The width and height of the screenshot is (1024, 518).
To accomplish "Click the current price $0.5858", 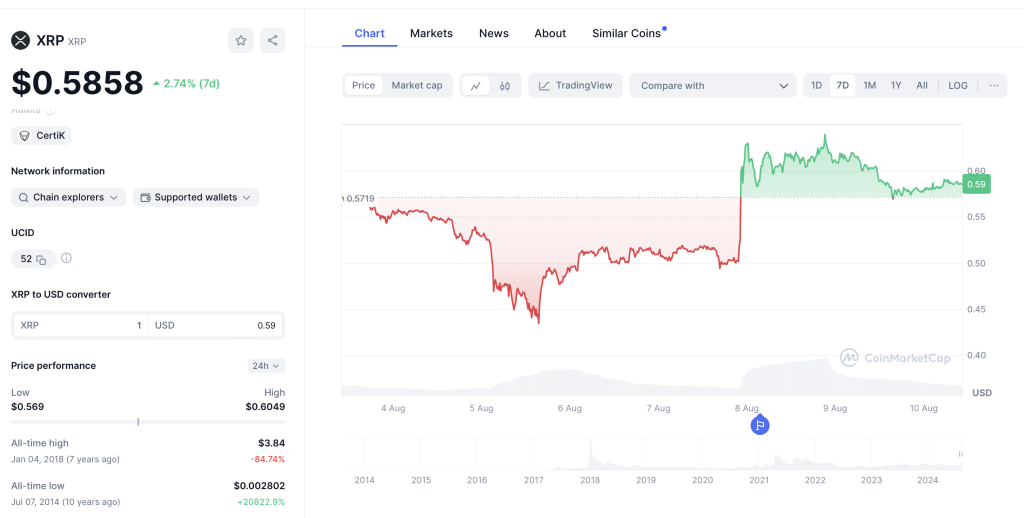I will [77, 83].
